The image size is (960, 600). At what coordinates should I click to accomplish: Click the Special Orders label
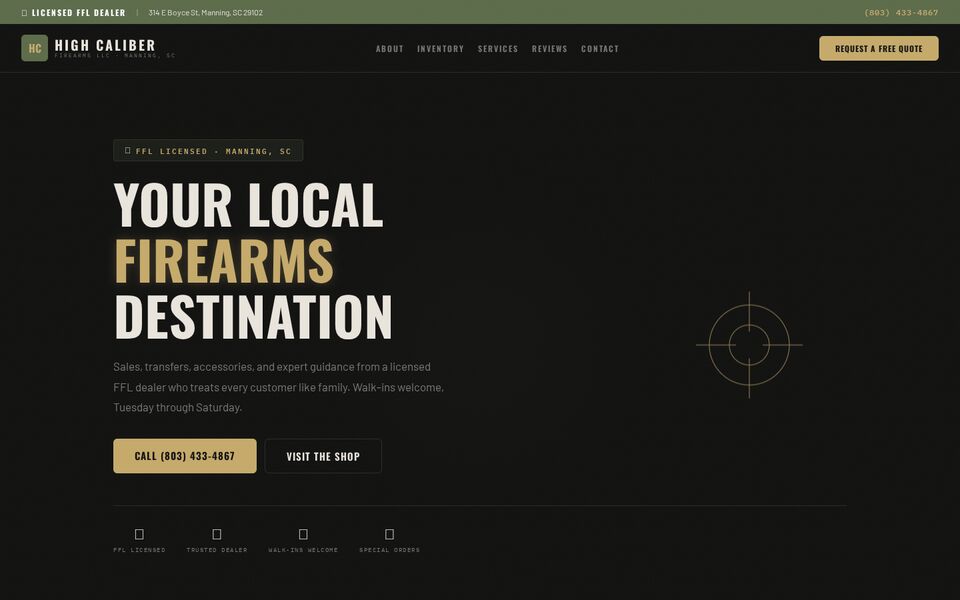coord(389,550)
